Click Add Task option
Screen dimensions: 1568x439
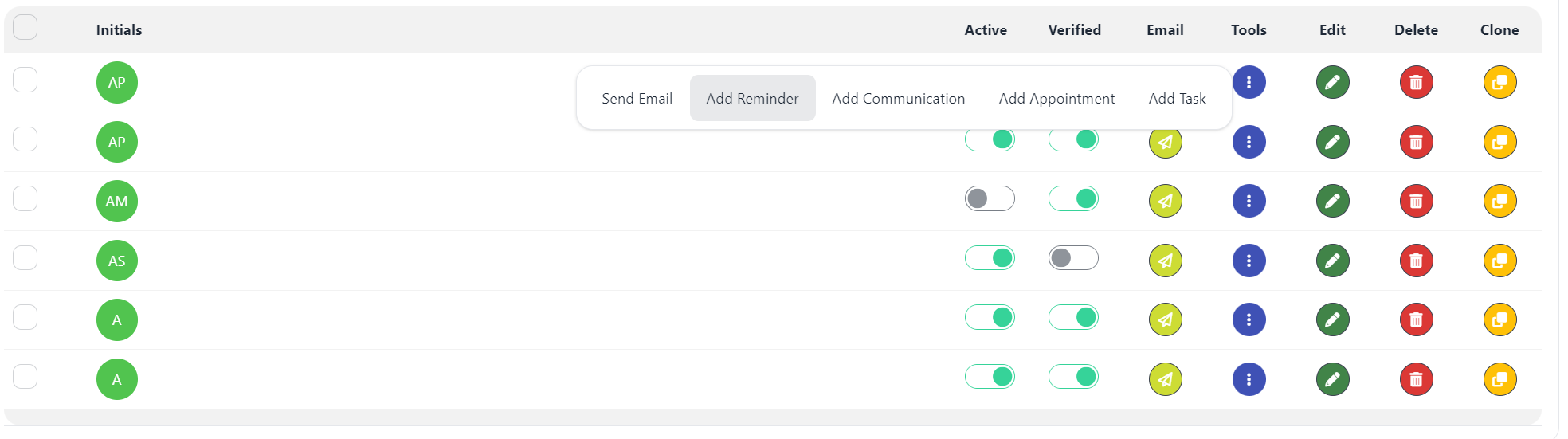(1177, 99)
